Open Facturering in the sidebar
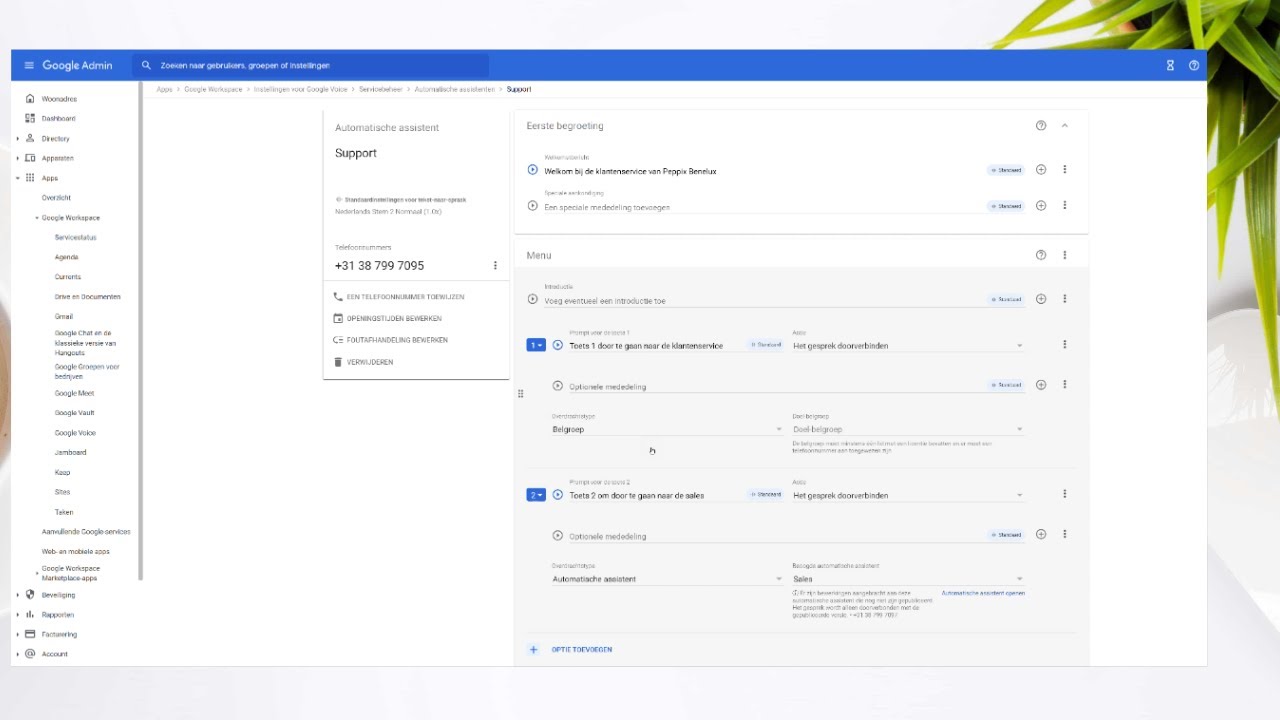Image resolution: width=1280 pixels, height=720 pixels. pos(59,634)
